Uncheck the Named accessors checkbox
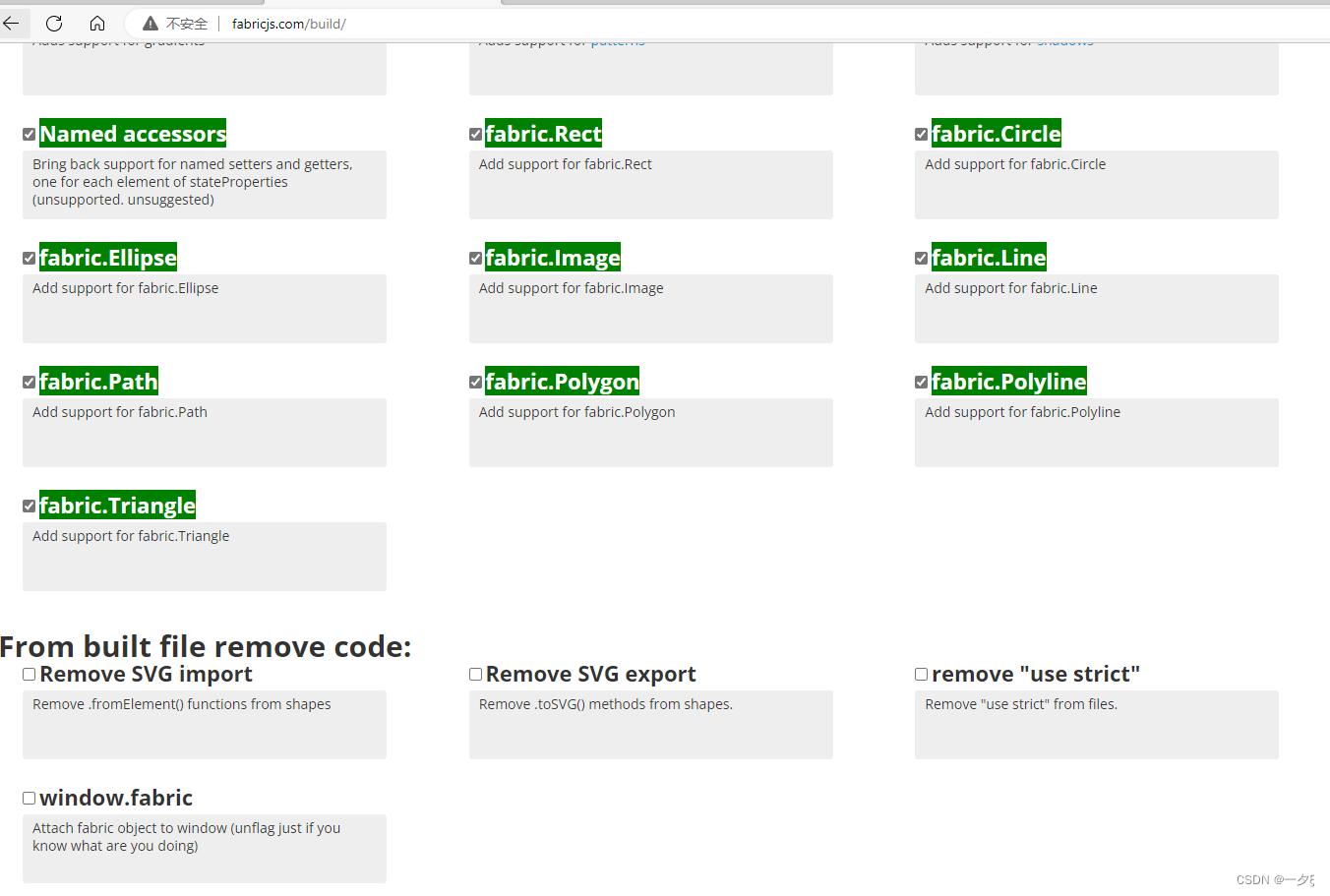1330x896 pixels. (x=30, y=135)
